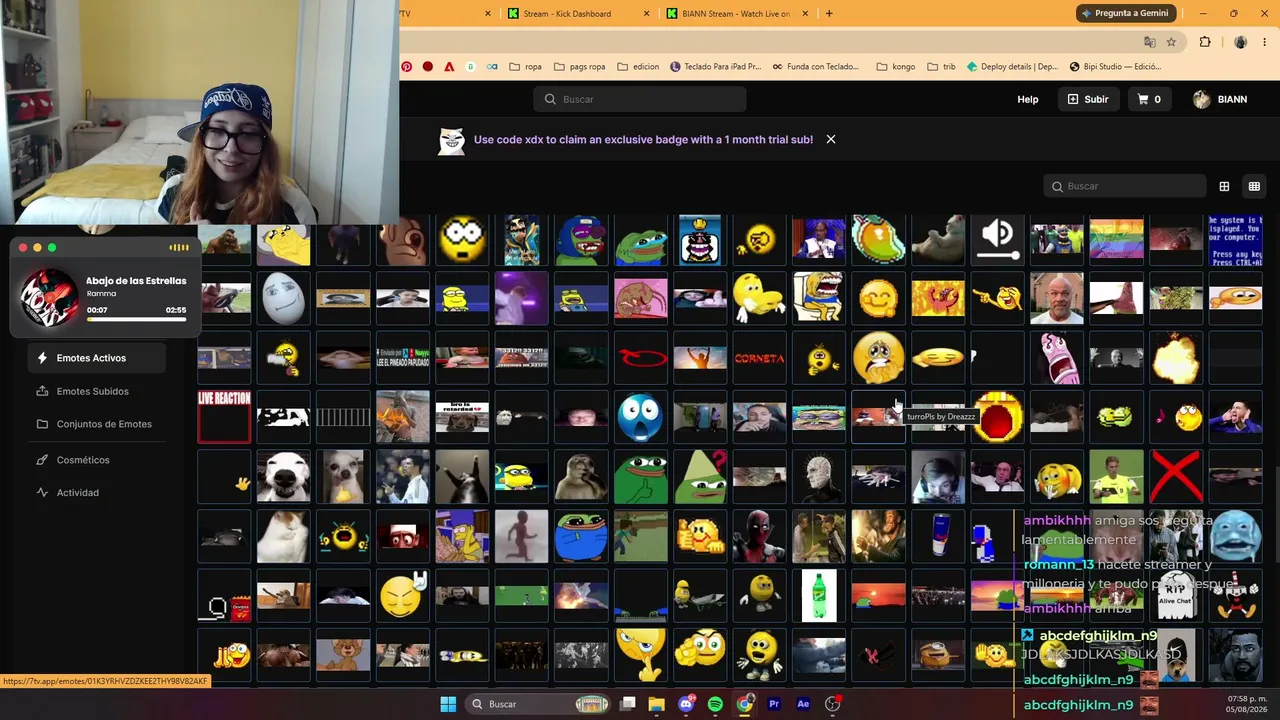Open the trib bookmarks folder
This screenshot has height=720, width=1280.
tap(942, 67)
